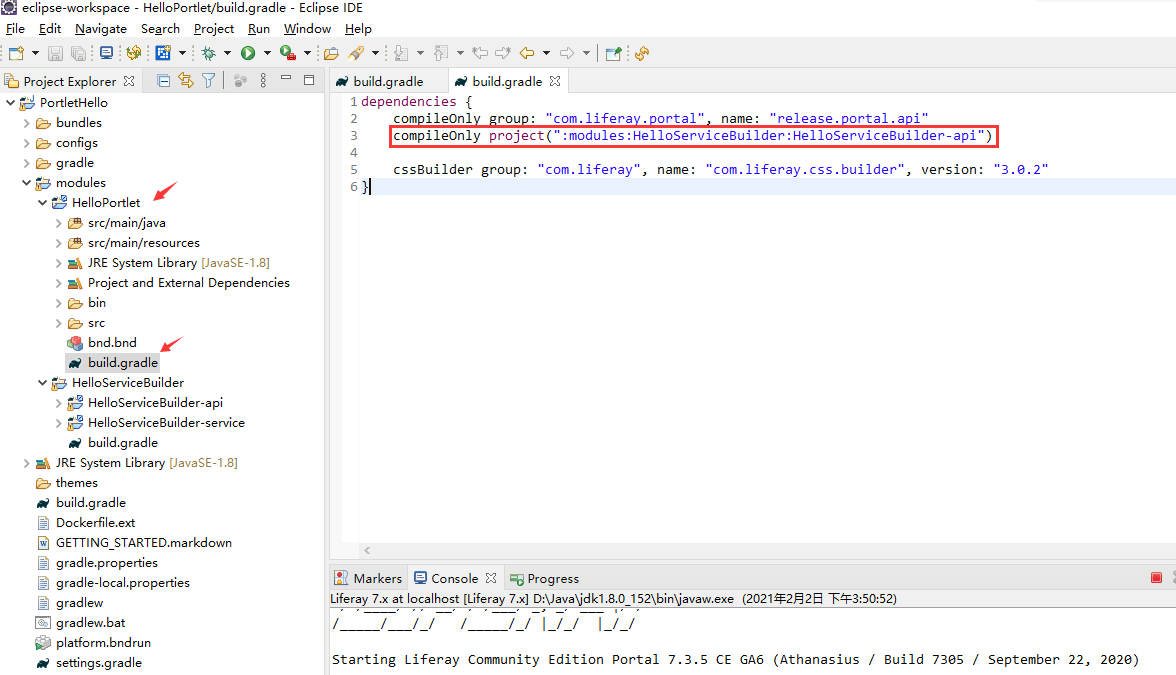1176x675 pixels.
Task: Maximize the Project Explorer panel
Action: tap(309, 80)
